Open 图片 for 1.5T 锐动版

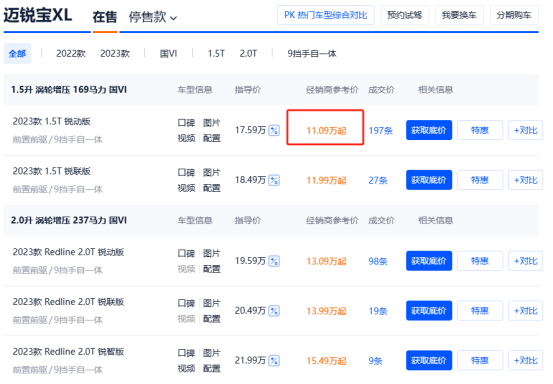[212, 123]
